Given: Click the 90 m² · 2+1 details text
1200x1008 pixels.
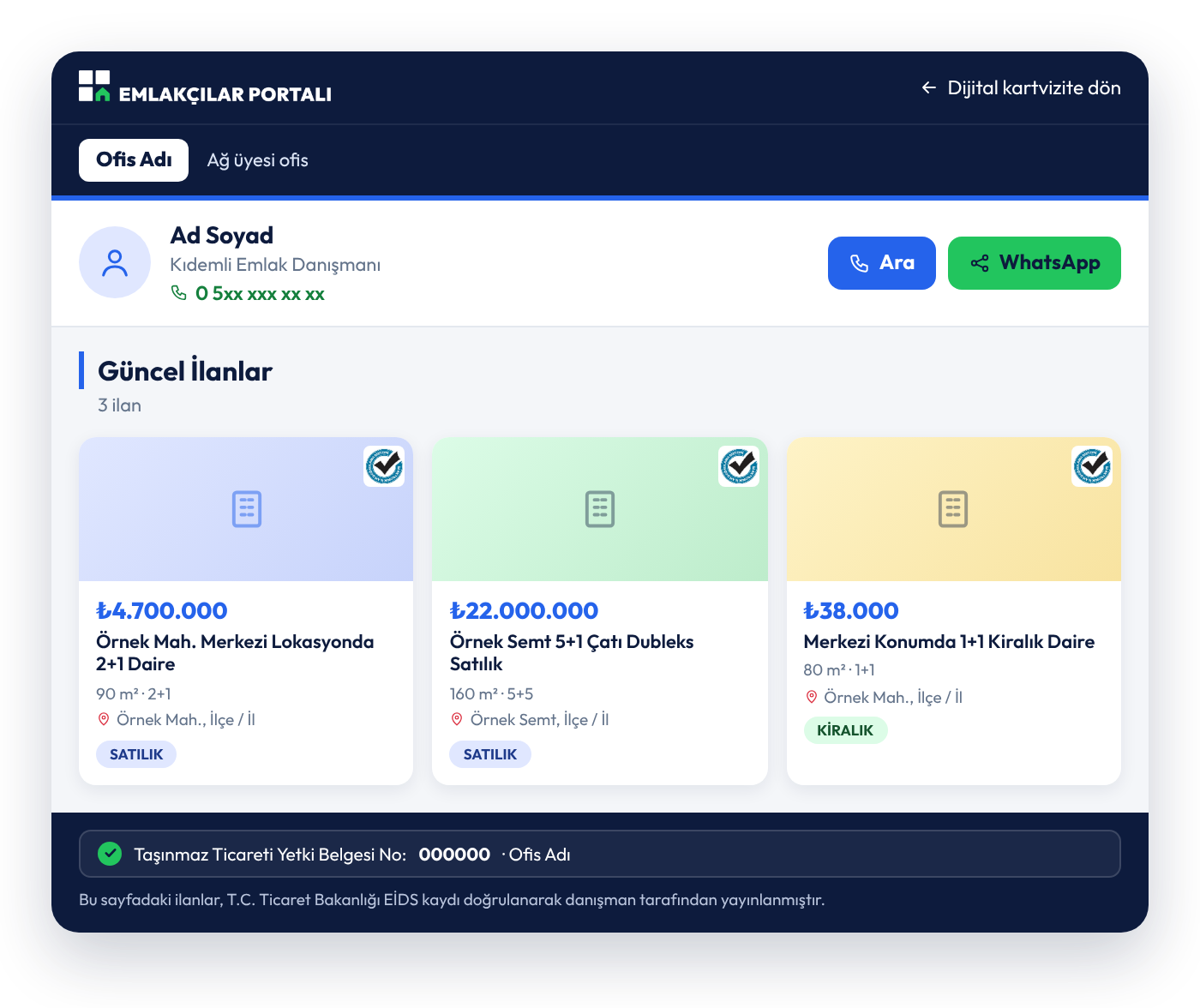Looking at the screenshot, I should coord(134,693).
